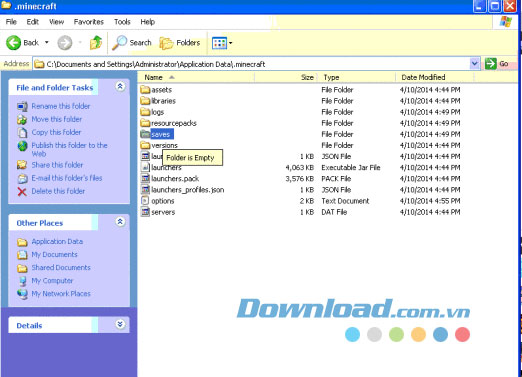This screenshot has width=522, height=377.
Task: Click the 4/10/2014 4:55 PM date
Action: [430, 201]
